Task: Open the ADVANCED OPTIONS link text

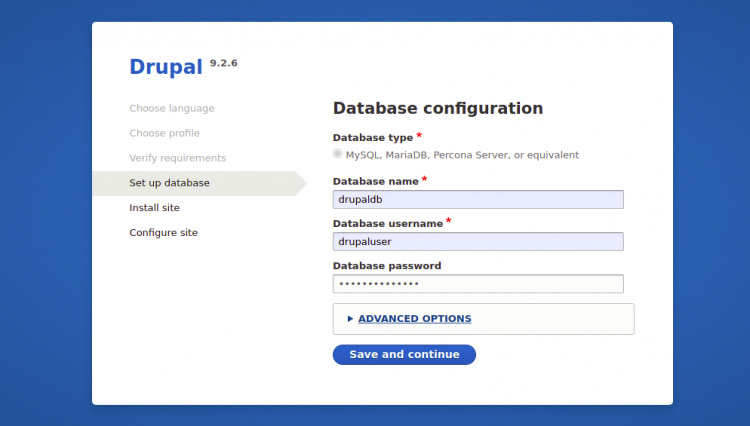Action: pos(414,319)
